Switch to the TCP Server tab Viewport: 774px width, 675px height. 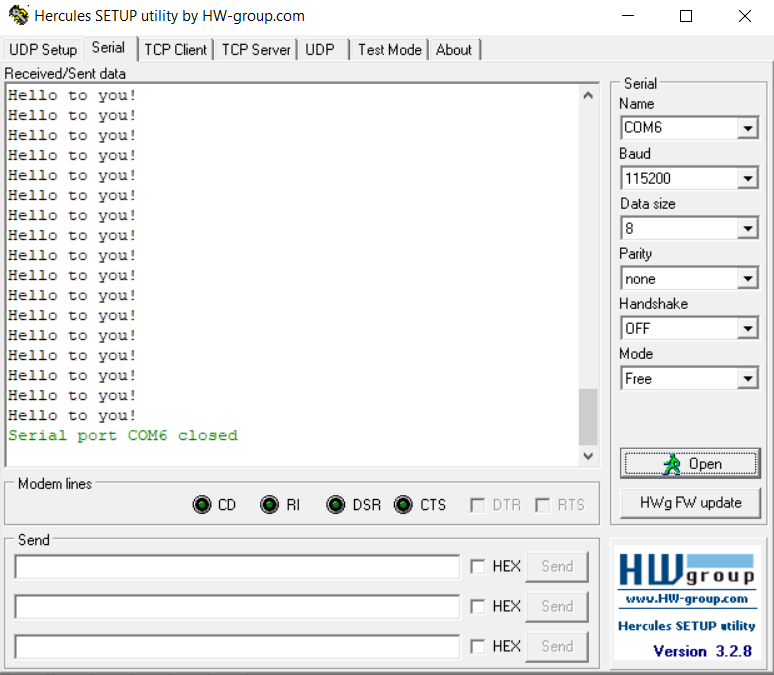(x=256, y=50)
